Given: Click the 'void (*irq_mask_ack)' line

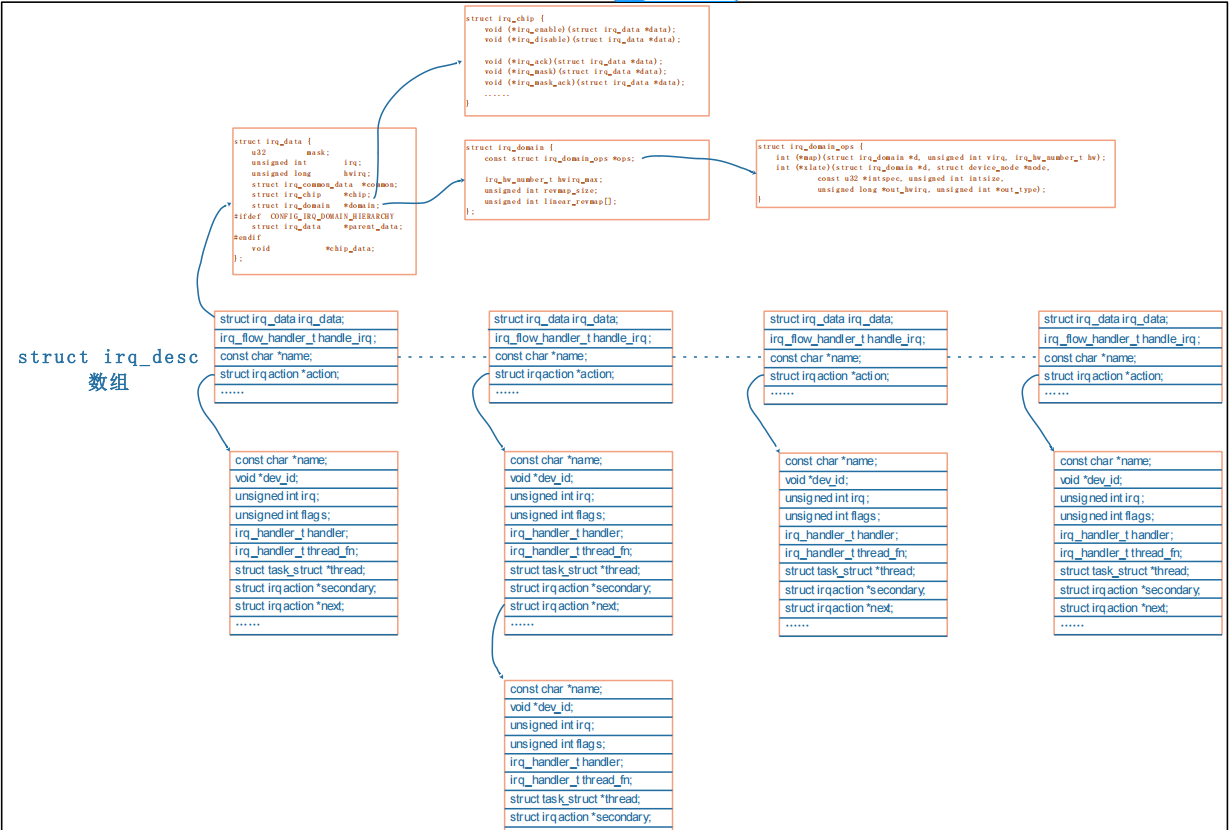Looking at the screenshot, I should (584, 82).
